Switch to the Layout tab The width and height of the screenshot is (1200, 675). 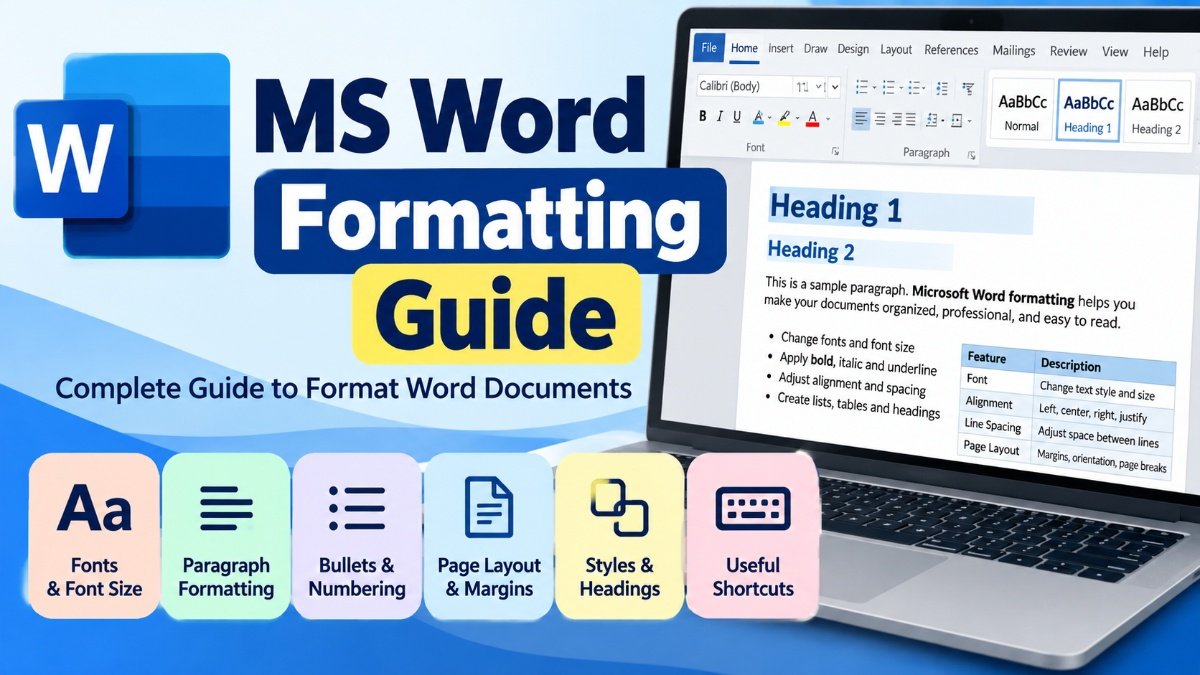(896, 49)
